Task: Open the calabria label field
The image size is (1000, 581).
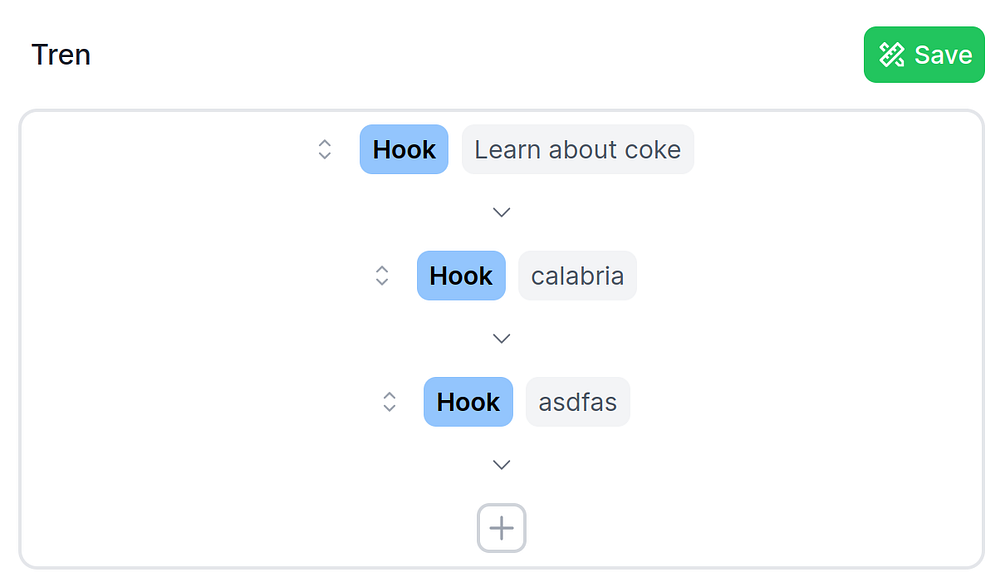Action: (577, 276)
